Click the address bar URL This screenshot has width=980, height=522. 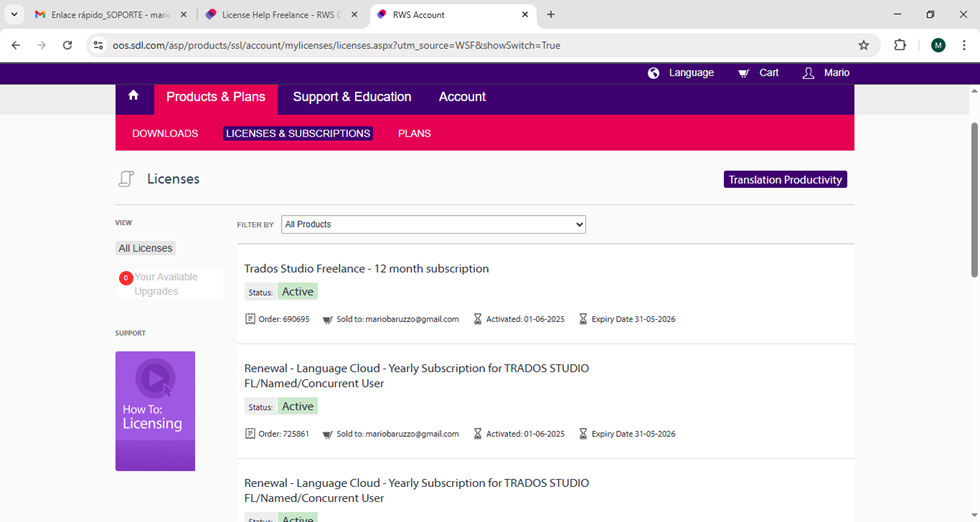pos(336,45)
